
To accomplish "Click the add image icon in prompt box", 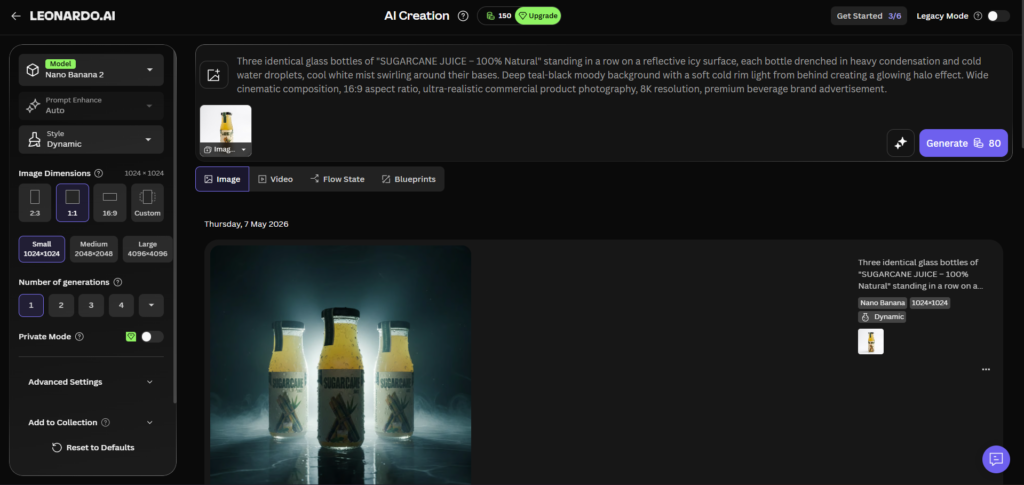I will (214, 75).
